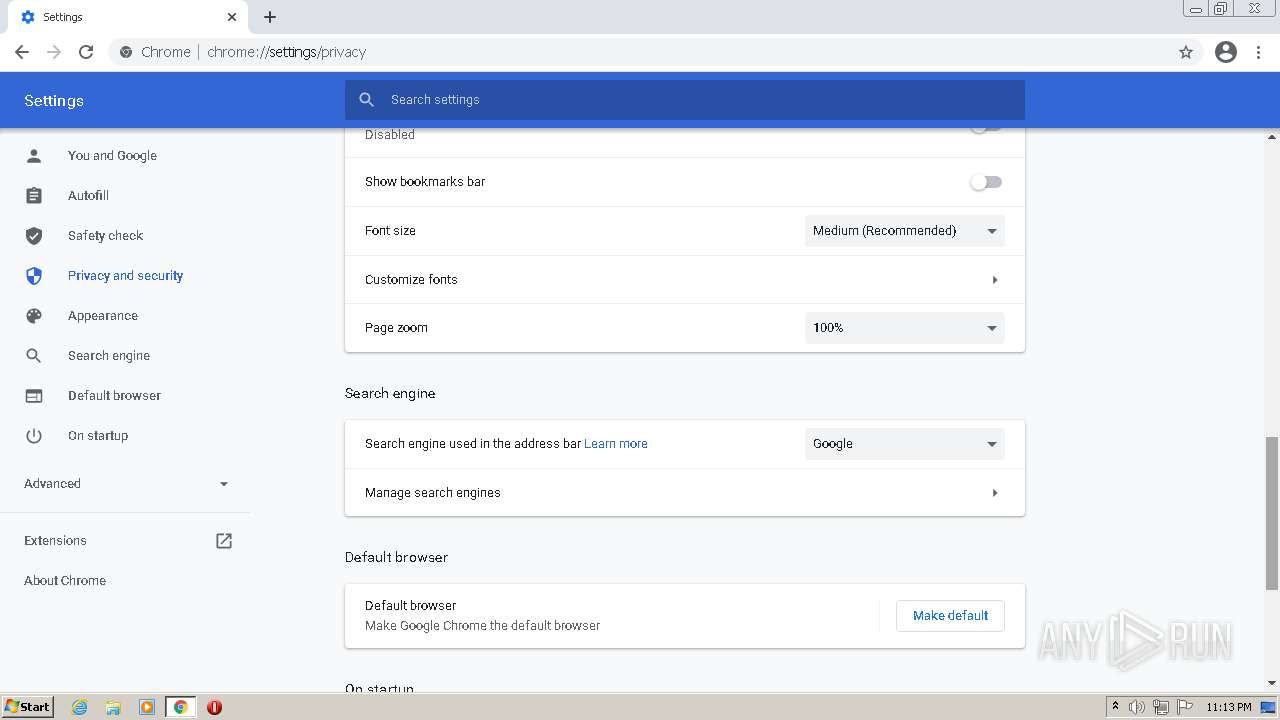Open the file explorer from the taskbar
The image size is (1280, 720).
(x=113, y=707)
